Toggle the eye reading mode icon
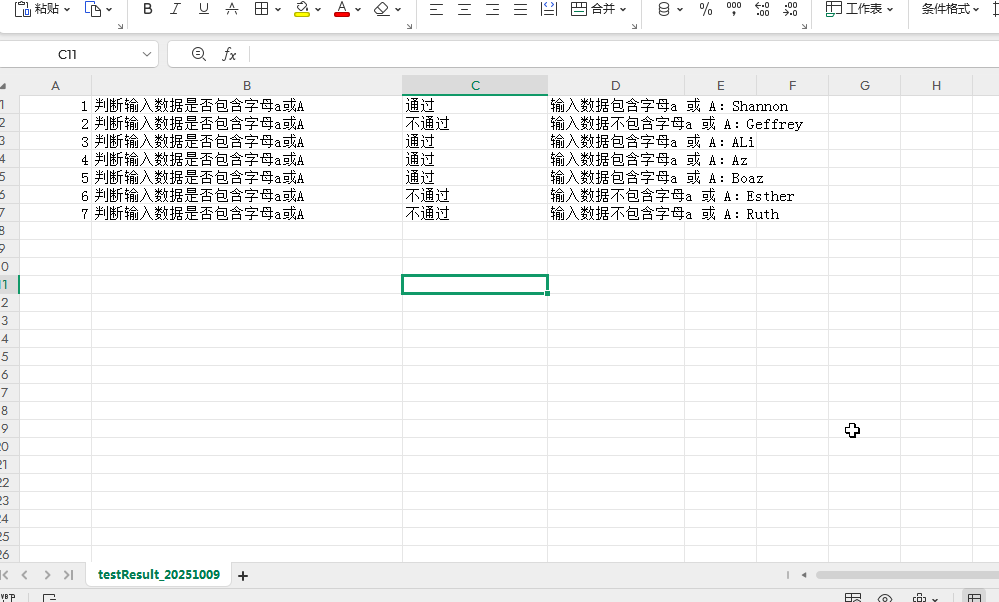 [885, 598]
